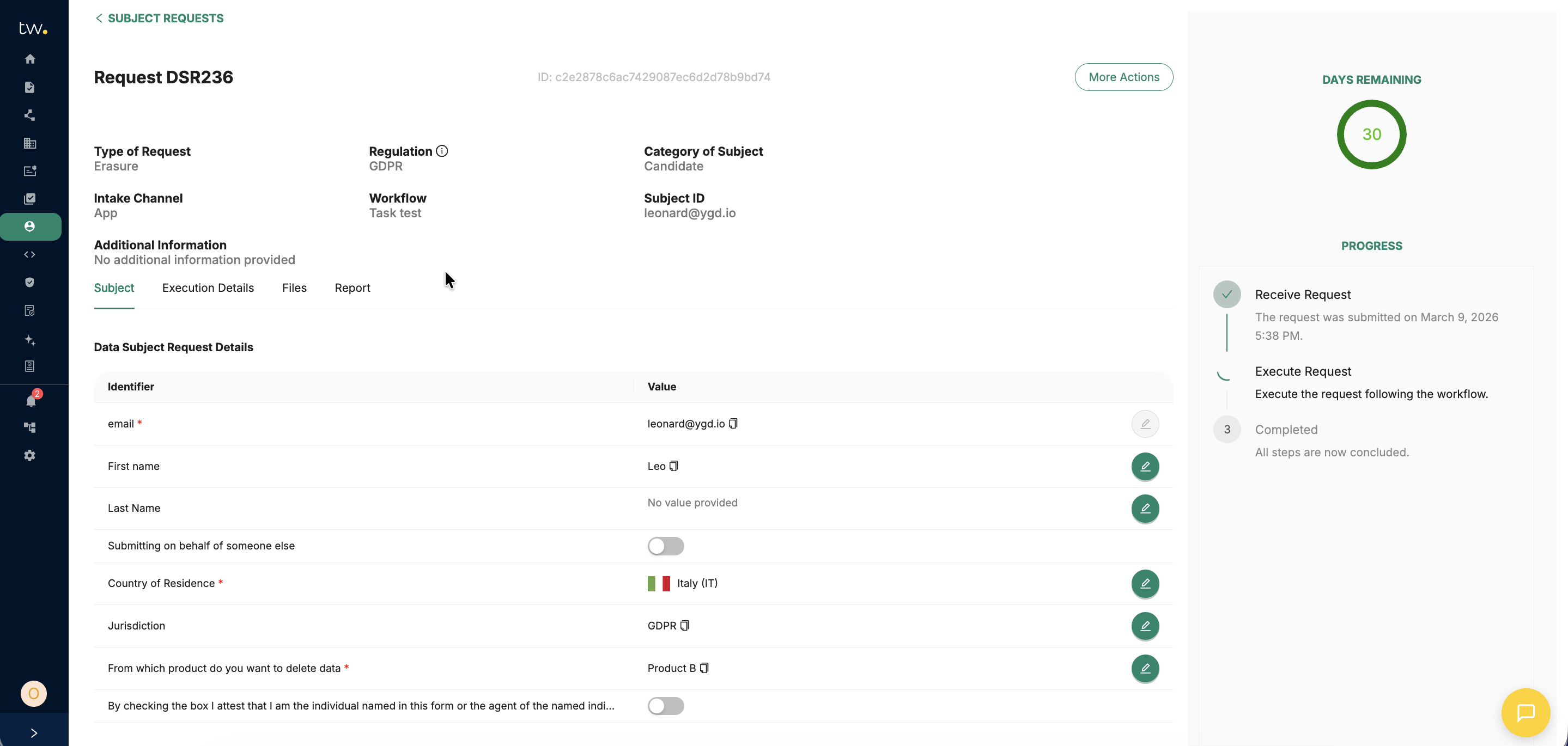Edit the First name field
The height and width of the screenshot is (746, 1568).
coord(1144,466)
